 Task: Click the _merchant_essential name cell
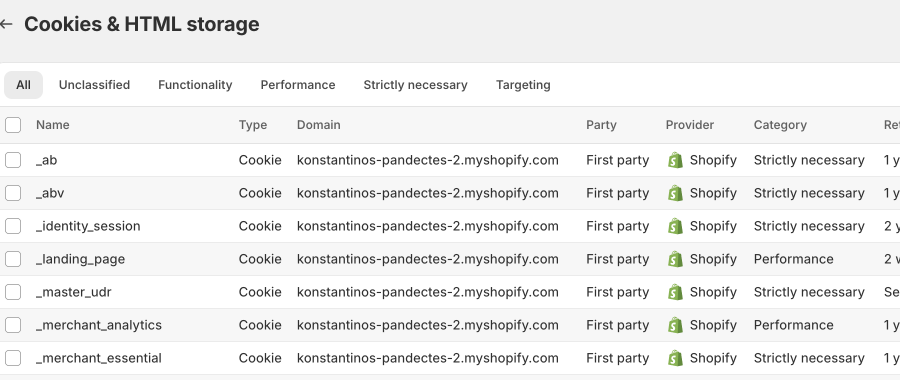pos(99,358)
